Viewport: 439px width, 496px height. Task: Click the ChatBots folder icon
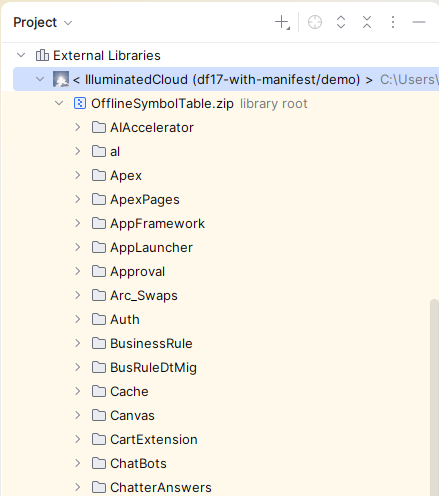[x=99, y=463]
